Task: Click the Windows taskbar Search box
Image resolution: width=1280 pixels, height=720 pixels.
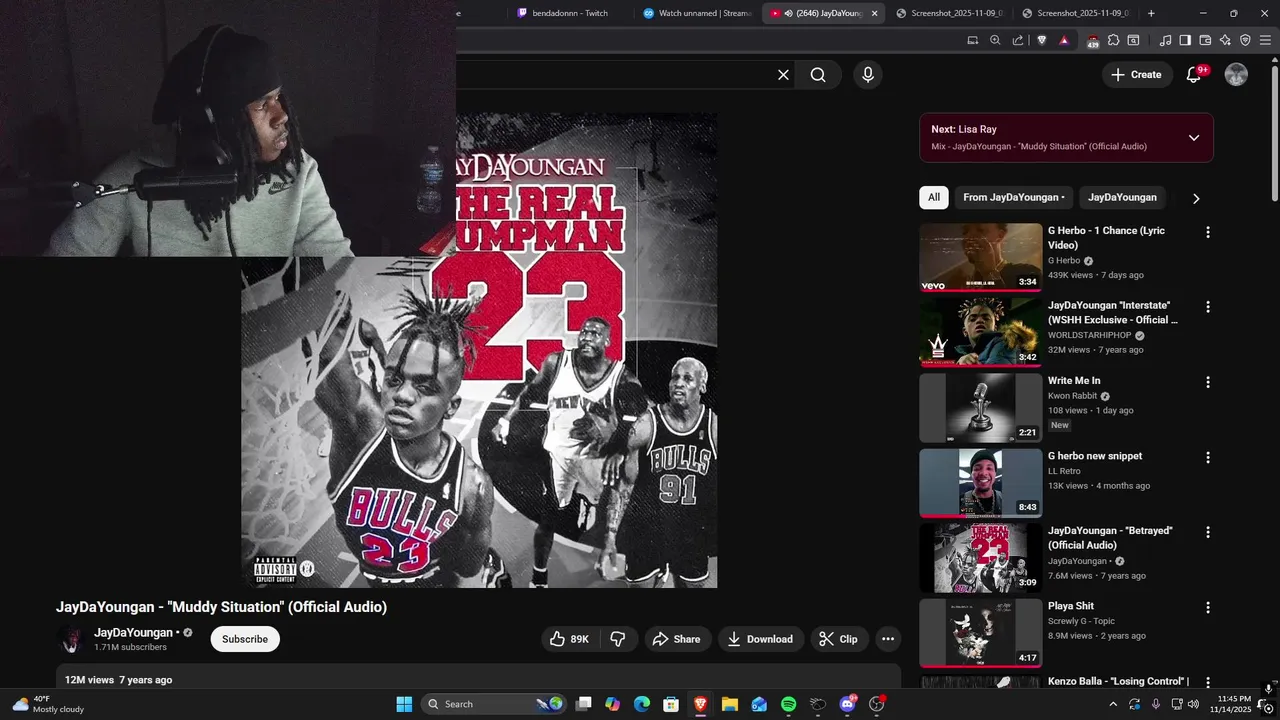Action: (494, 704)
